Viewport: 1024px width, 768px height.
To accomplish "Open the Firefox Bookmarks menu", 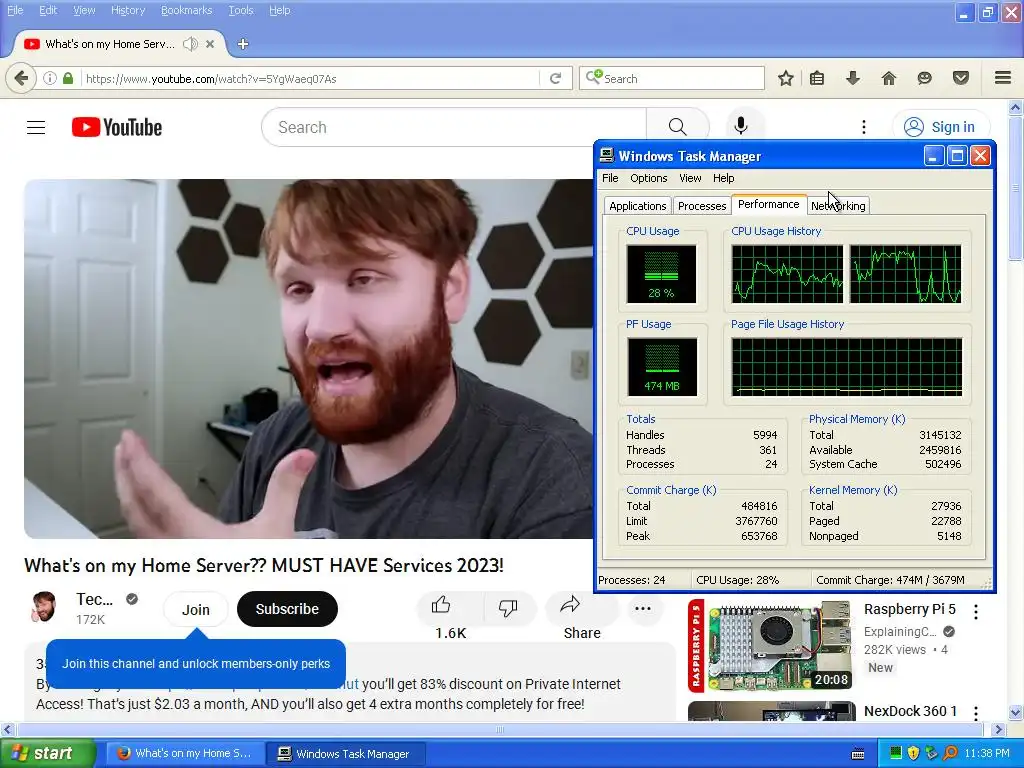I will (187, 10).
